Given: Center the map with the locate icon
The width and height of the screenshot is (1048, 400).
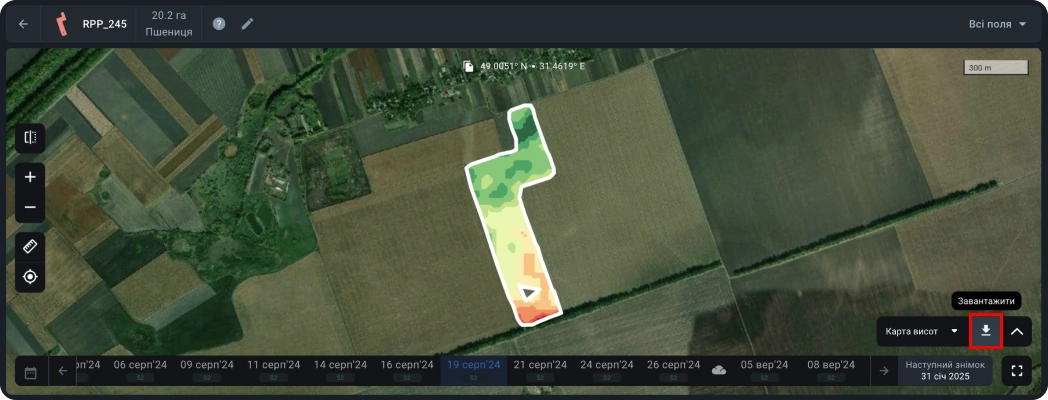Looking at the screenshot, I should point(30,276).
